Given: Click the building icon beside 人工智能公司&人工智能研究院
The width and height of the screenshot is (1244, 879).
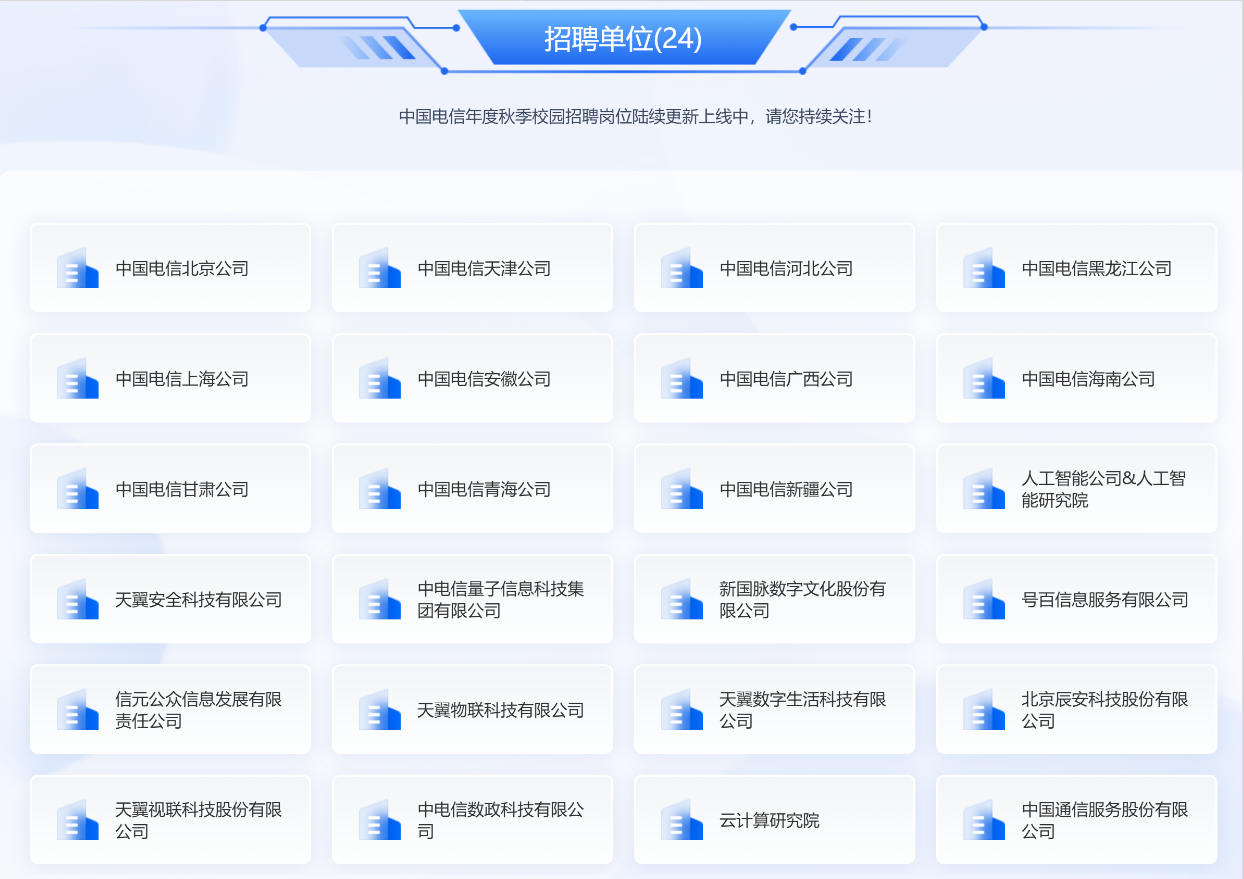Looking at the screenshot, I should (984, 489).
